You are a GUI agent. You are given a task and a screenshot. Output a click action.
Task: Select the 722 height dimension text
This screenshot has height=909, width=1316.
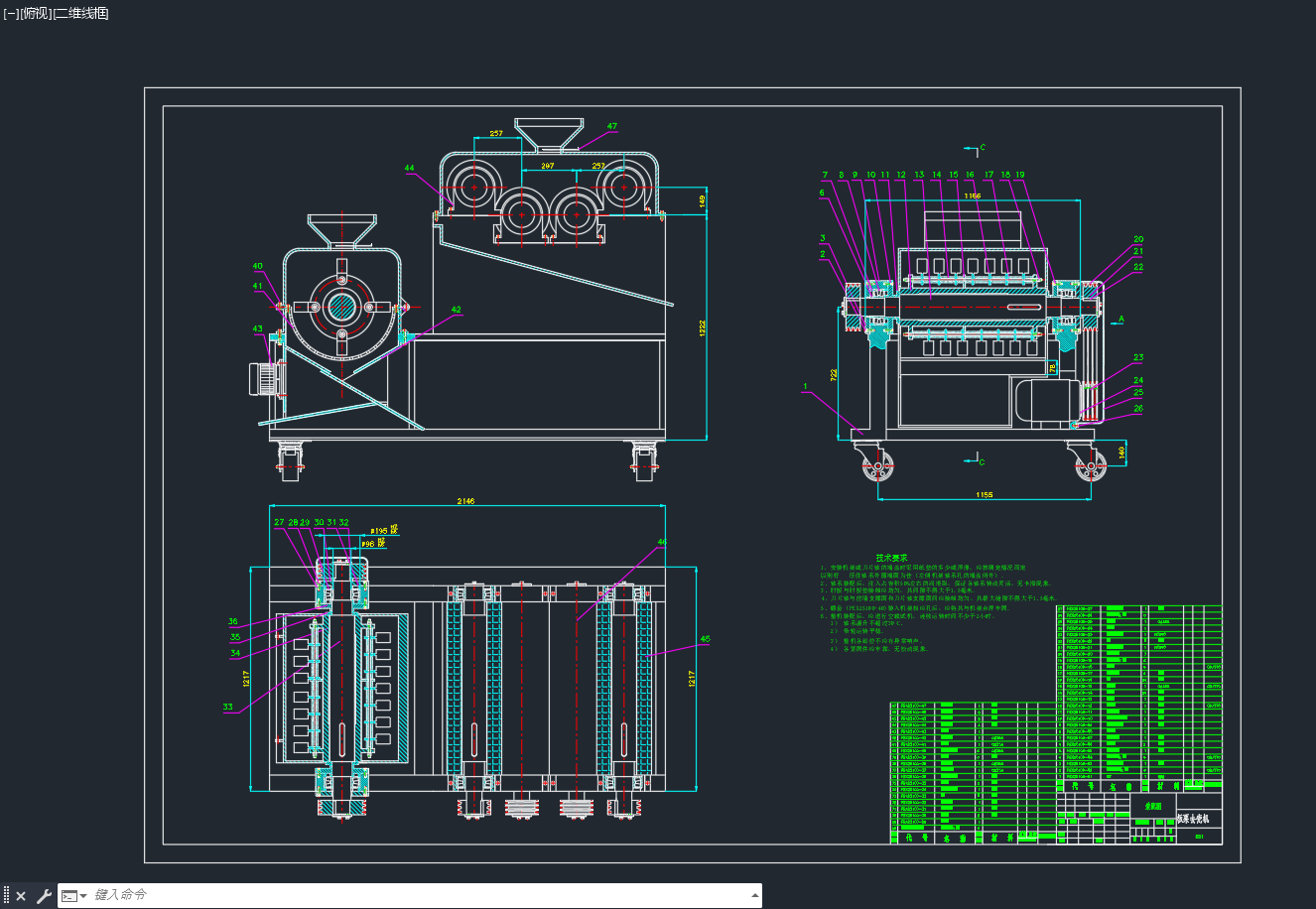835,374
